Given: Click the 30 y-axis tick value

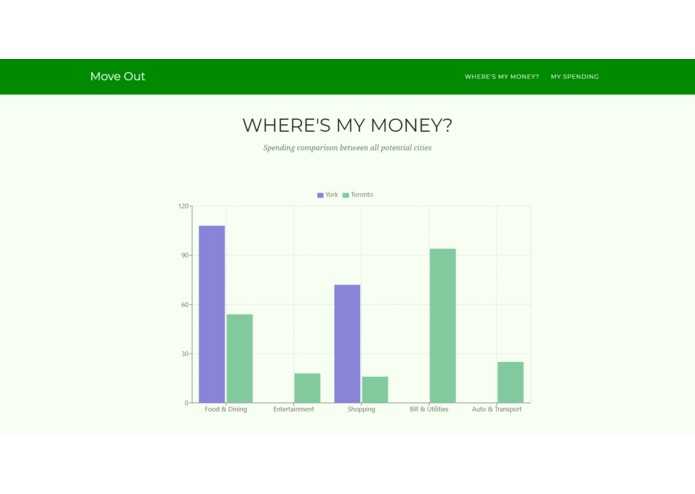Looking at the screenshot, I should pyautogui.click(x=185, y=354).
